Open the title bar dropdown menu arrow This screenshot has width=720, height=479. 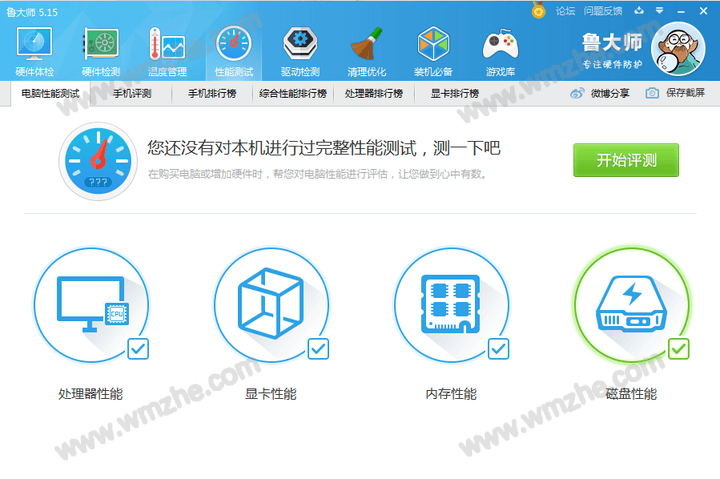(638, 11)
